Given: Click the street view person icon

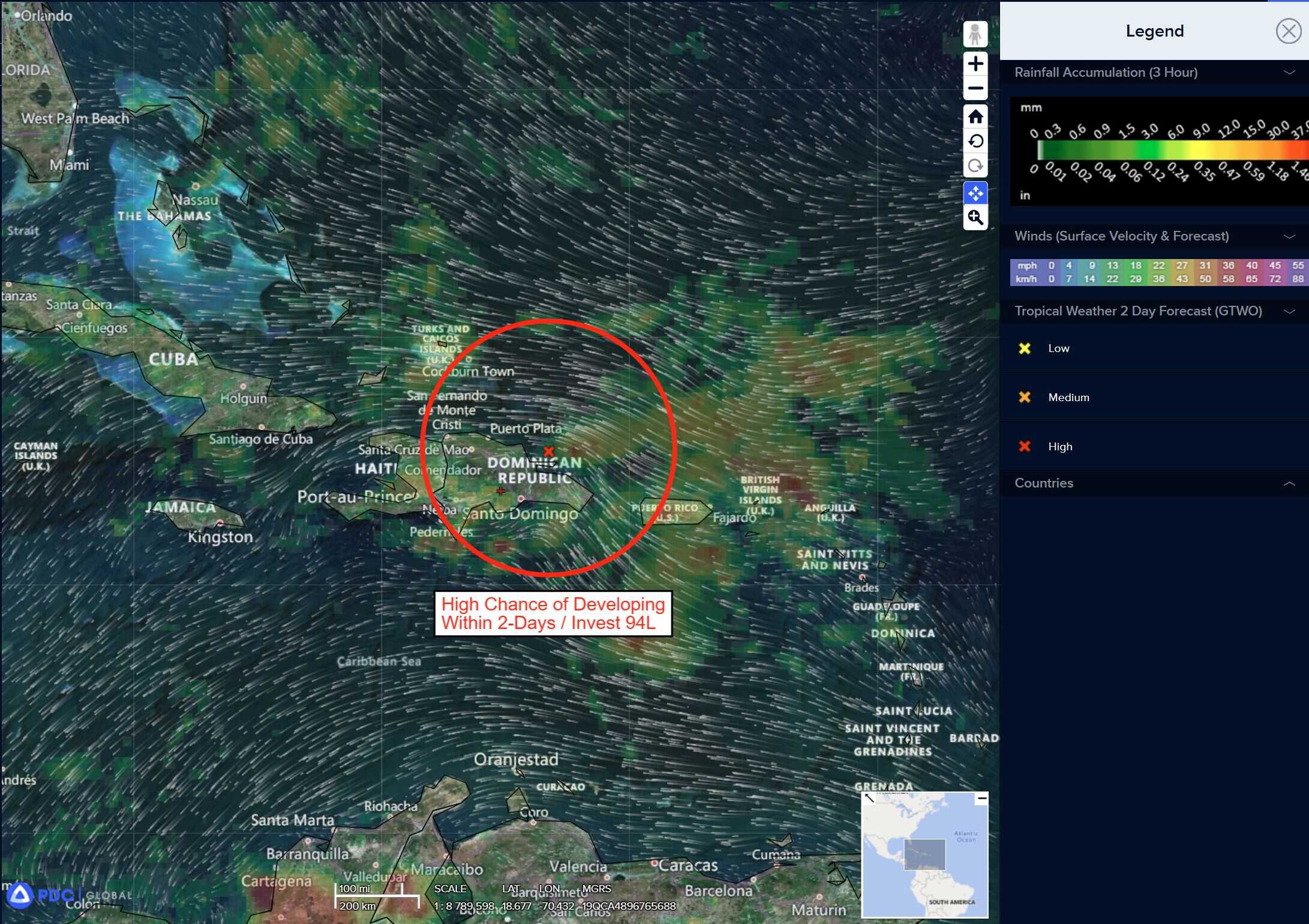Looking at the screenshot, I should tap(975, 34).
